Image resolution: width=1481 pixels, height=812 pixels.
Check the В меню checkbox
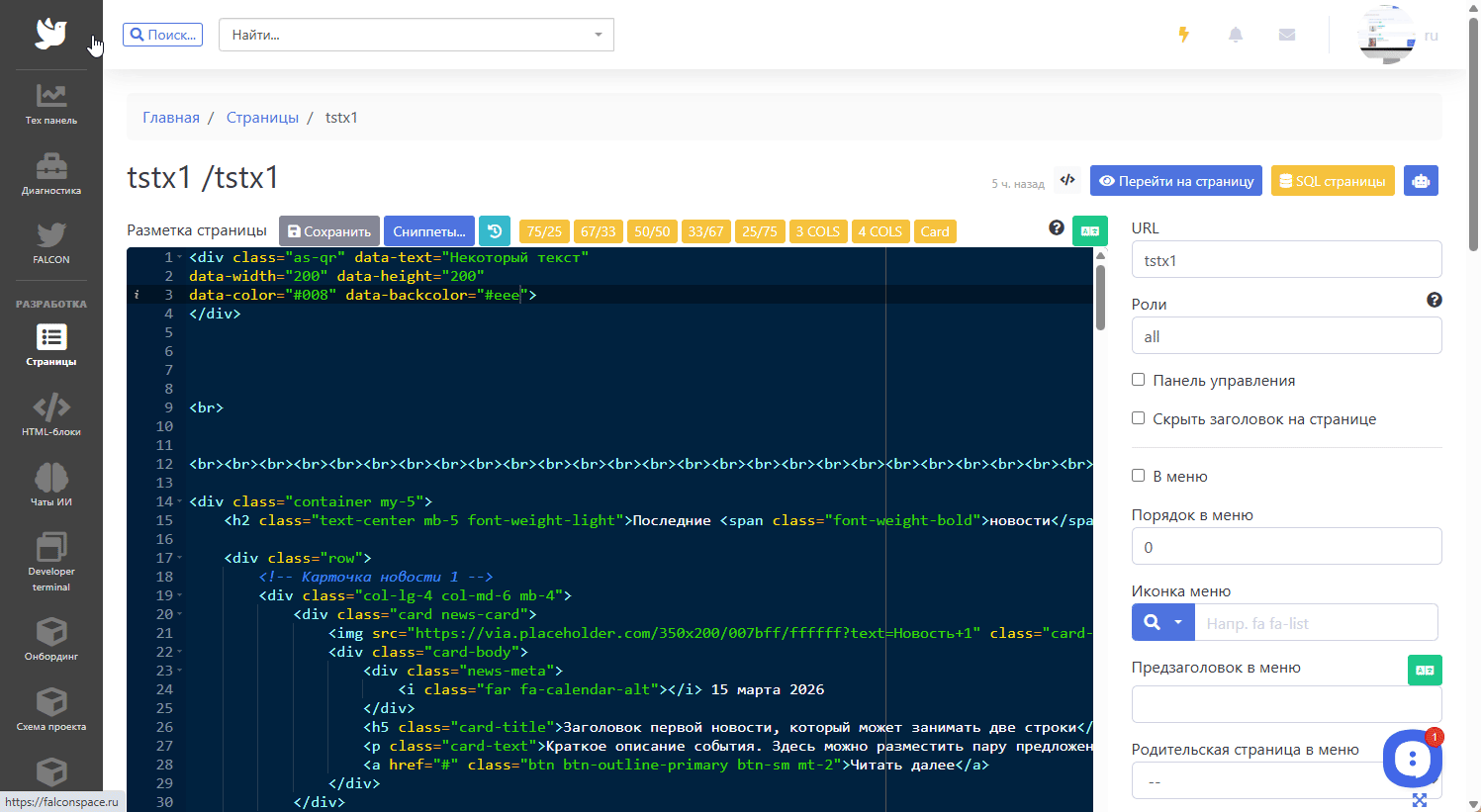click(x=1138, y=476)
